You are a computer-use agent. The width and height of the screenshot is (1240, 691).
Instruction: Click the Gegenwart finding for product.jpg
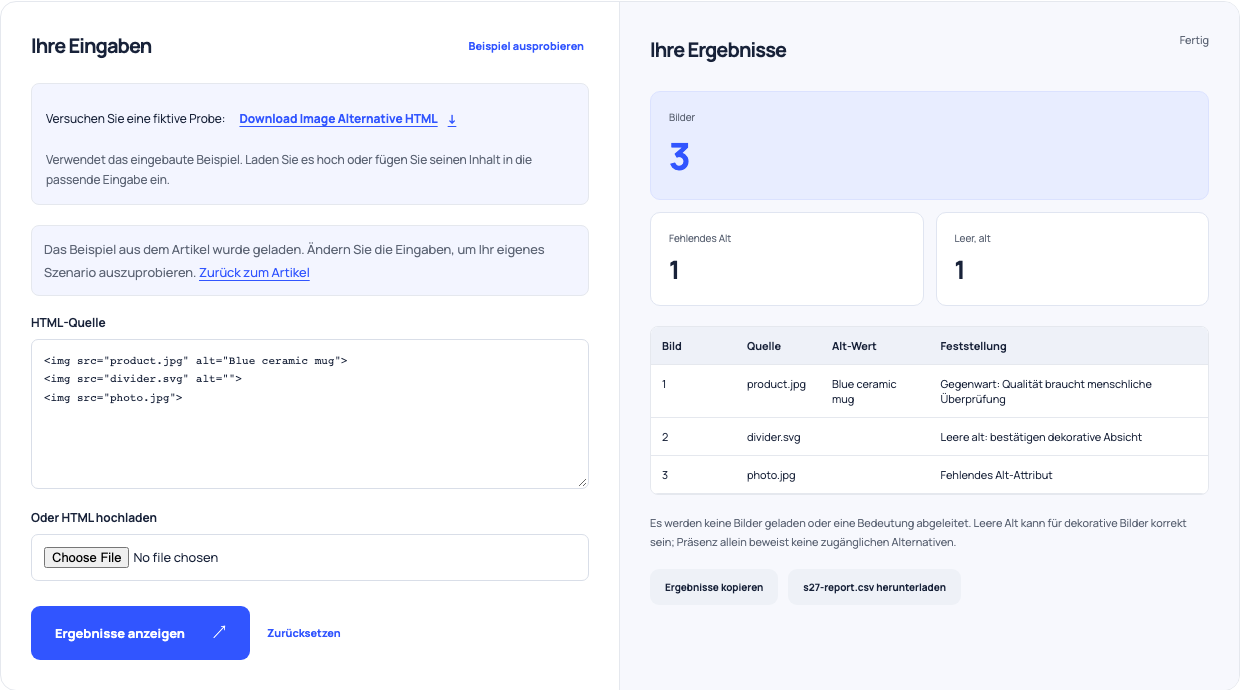pos(1046,391)
